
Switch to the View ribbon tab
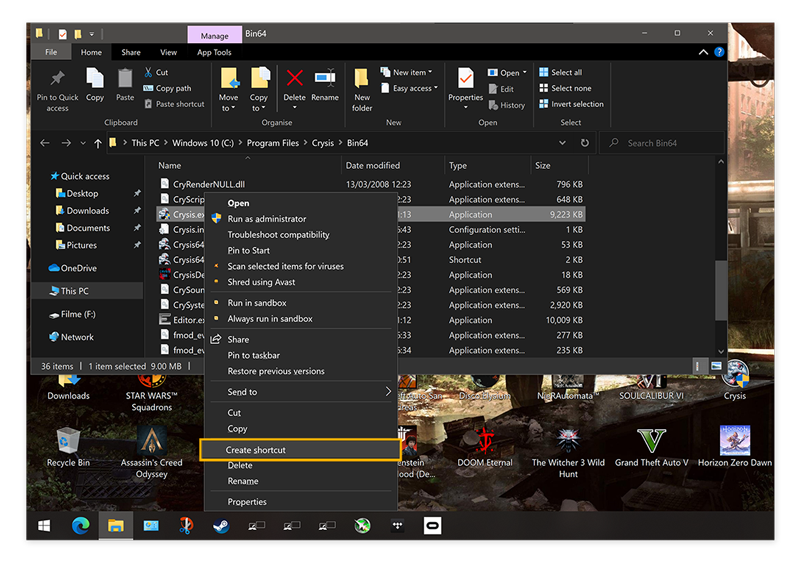[168, 52]
